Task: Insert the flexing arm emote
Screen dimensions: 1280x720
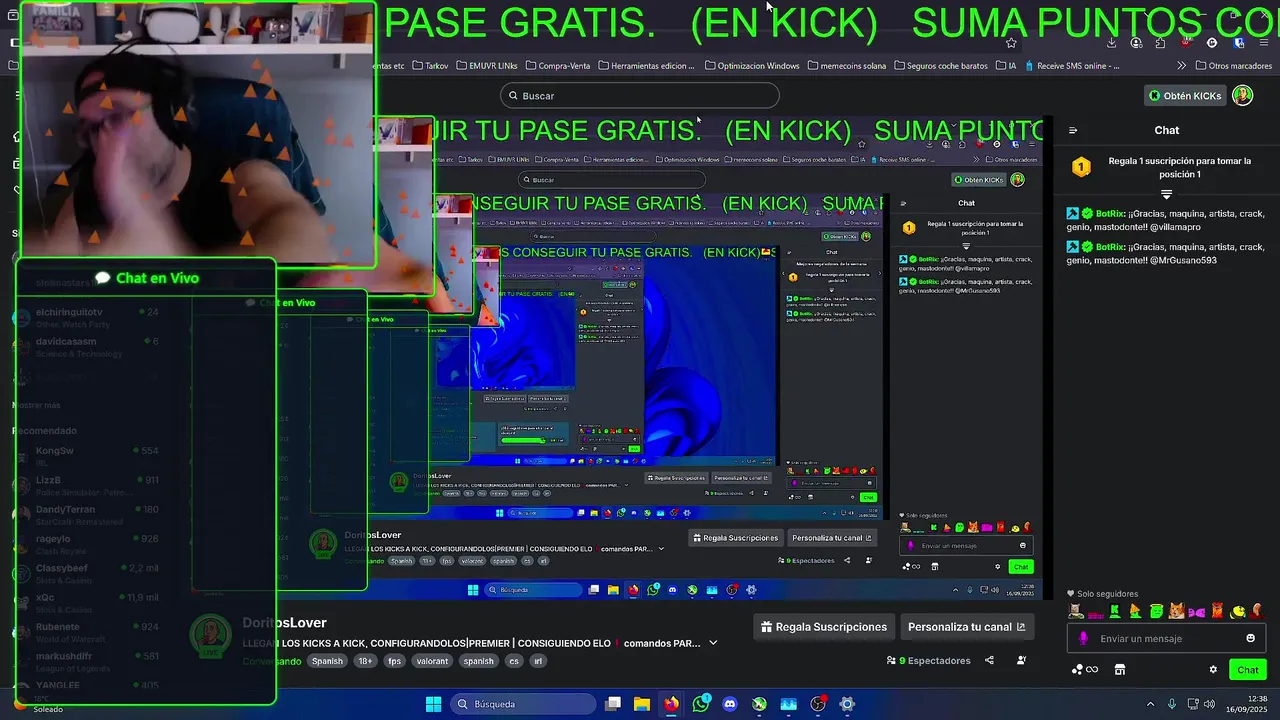Action: [x=1257, y=611]
